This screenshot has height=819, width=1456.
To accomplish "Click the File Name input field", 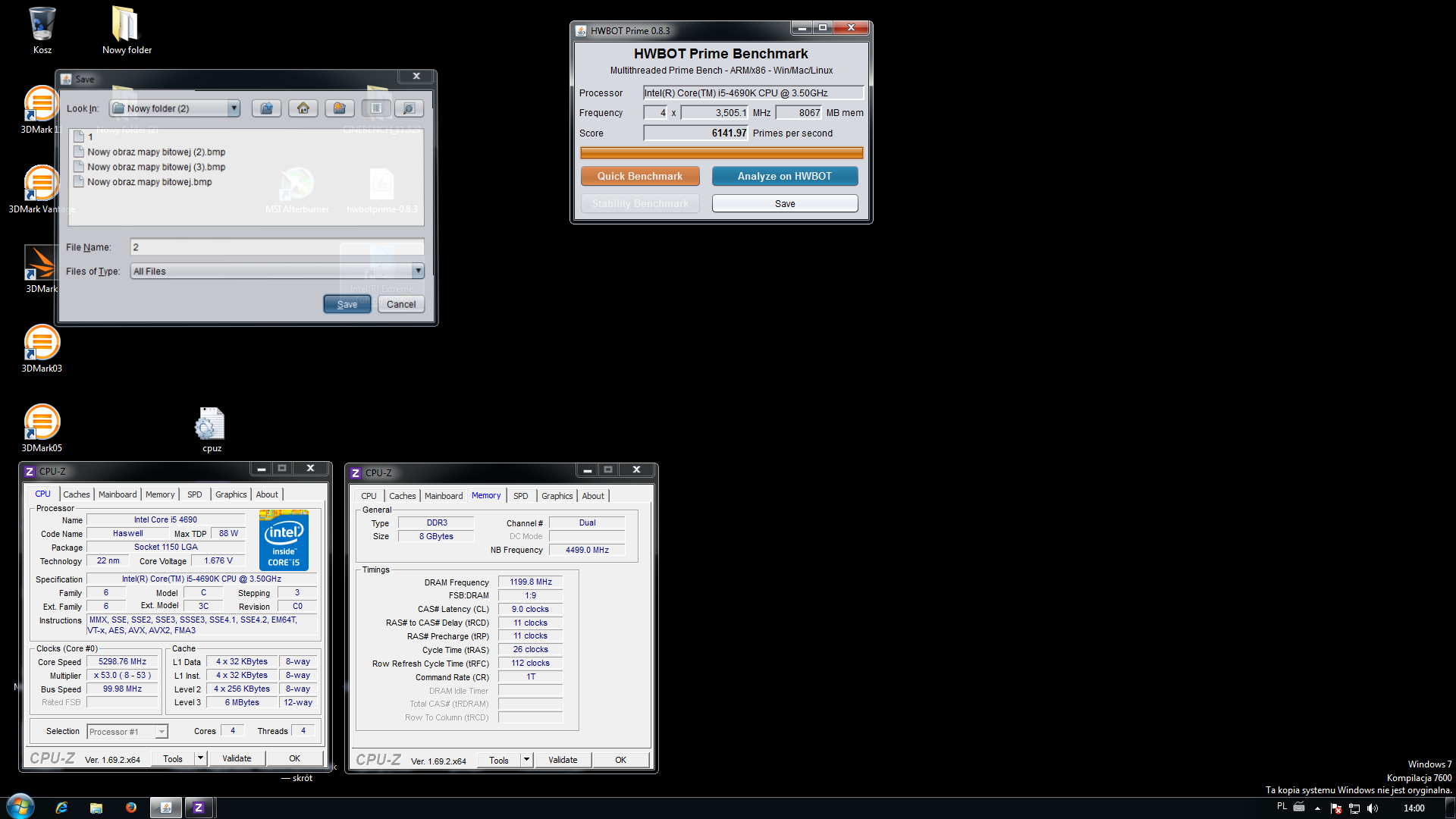I will pos(277,247).
